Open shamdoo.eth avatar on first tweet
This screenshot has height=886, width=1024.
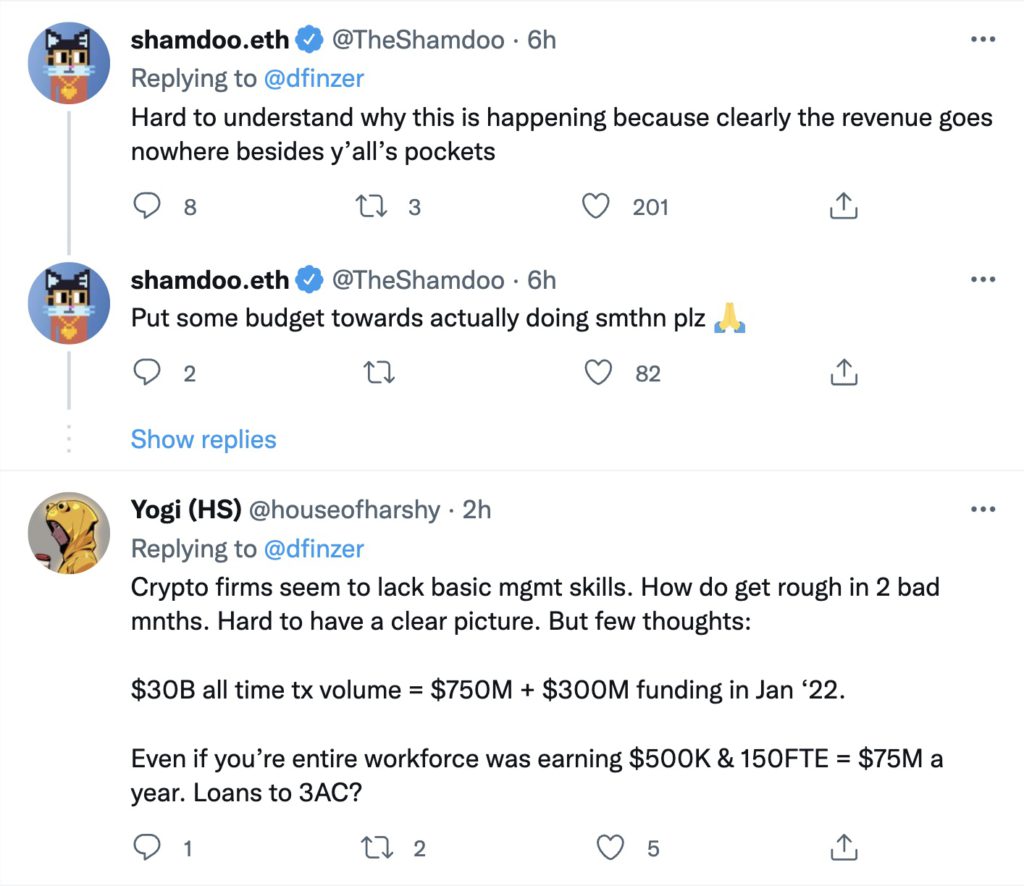click(69, 63)
